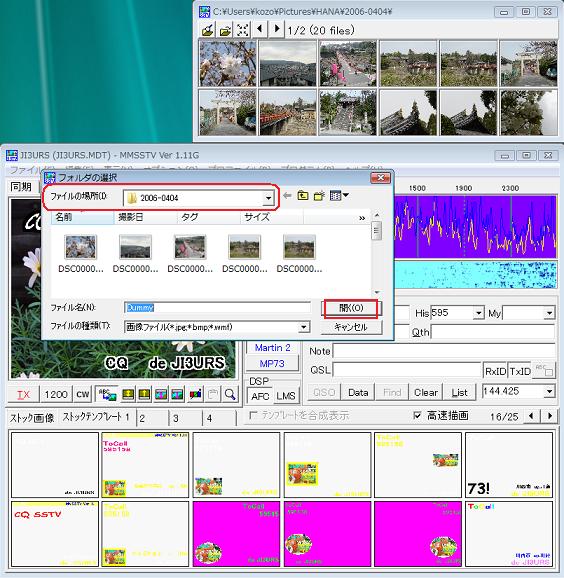Go to the previous thumbnail page (1/2)
Image resolution: width=564 pixels, height=578 pixels.
point(260,29)
